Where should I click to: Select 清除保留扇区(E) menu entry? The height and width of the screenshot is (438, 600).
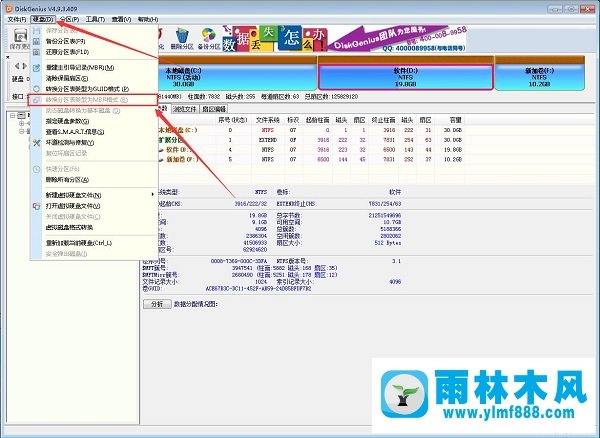tap(94, 78)
